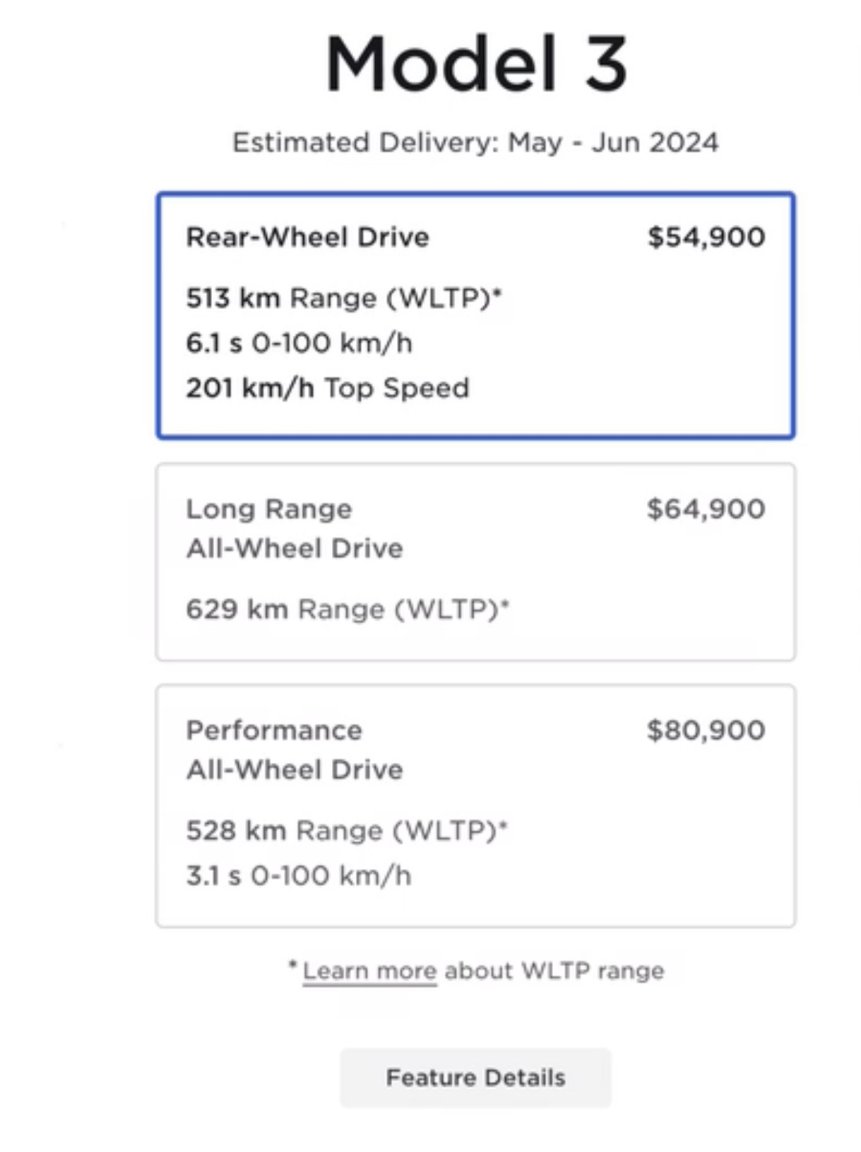Image resolution: width=861 pixels, height=1152 pixels.
Task: Click the 3.1 s 0-100 km/h spec
Action: (x=298, y=876)
